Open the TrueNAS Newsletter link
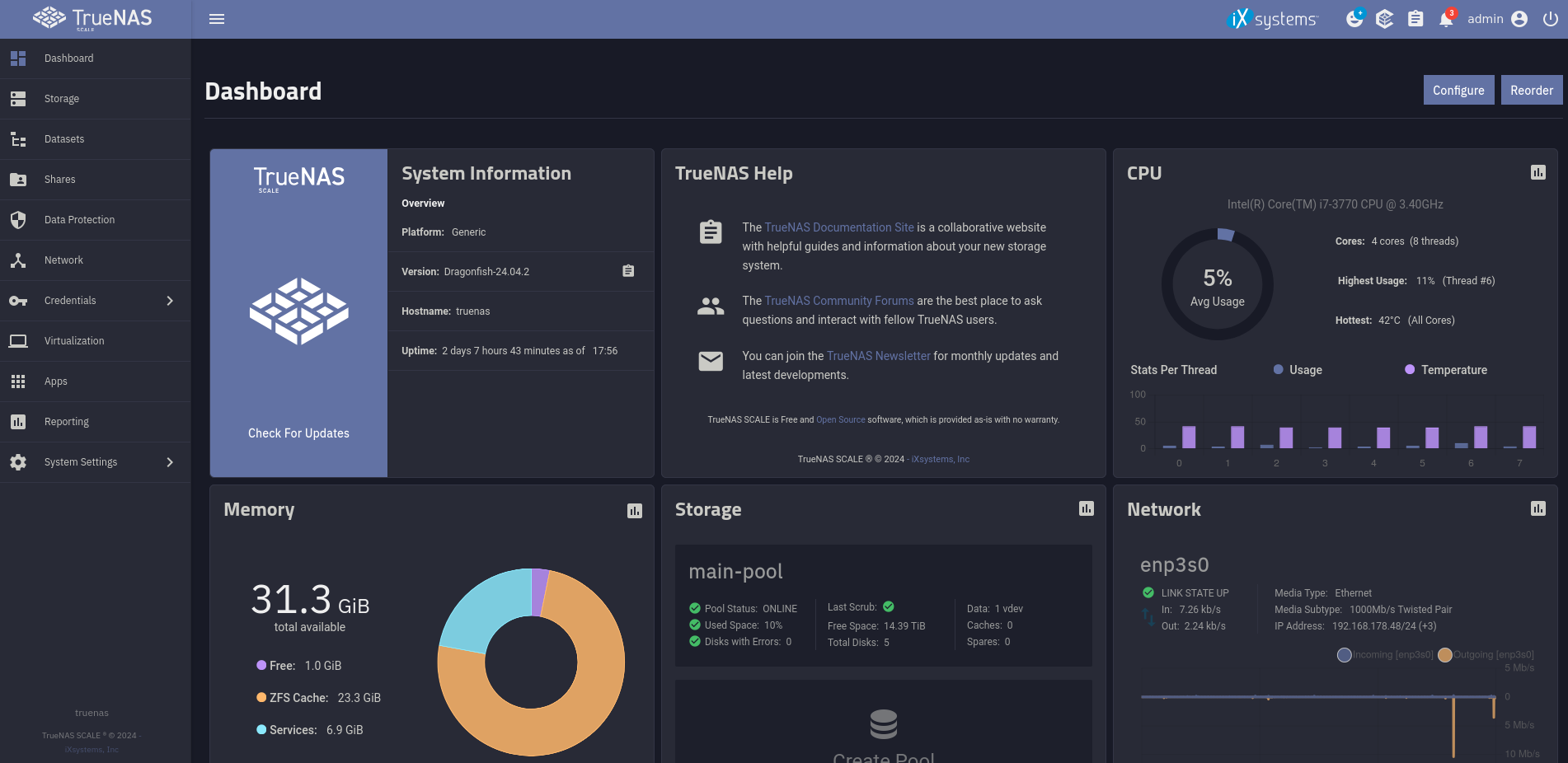Screen dimensions: 1568x763 coord(878,356)
